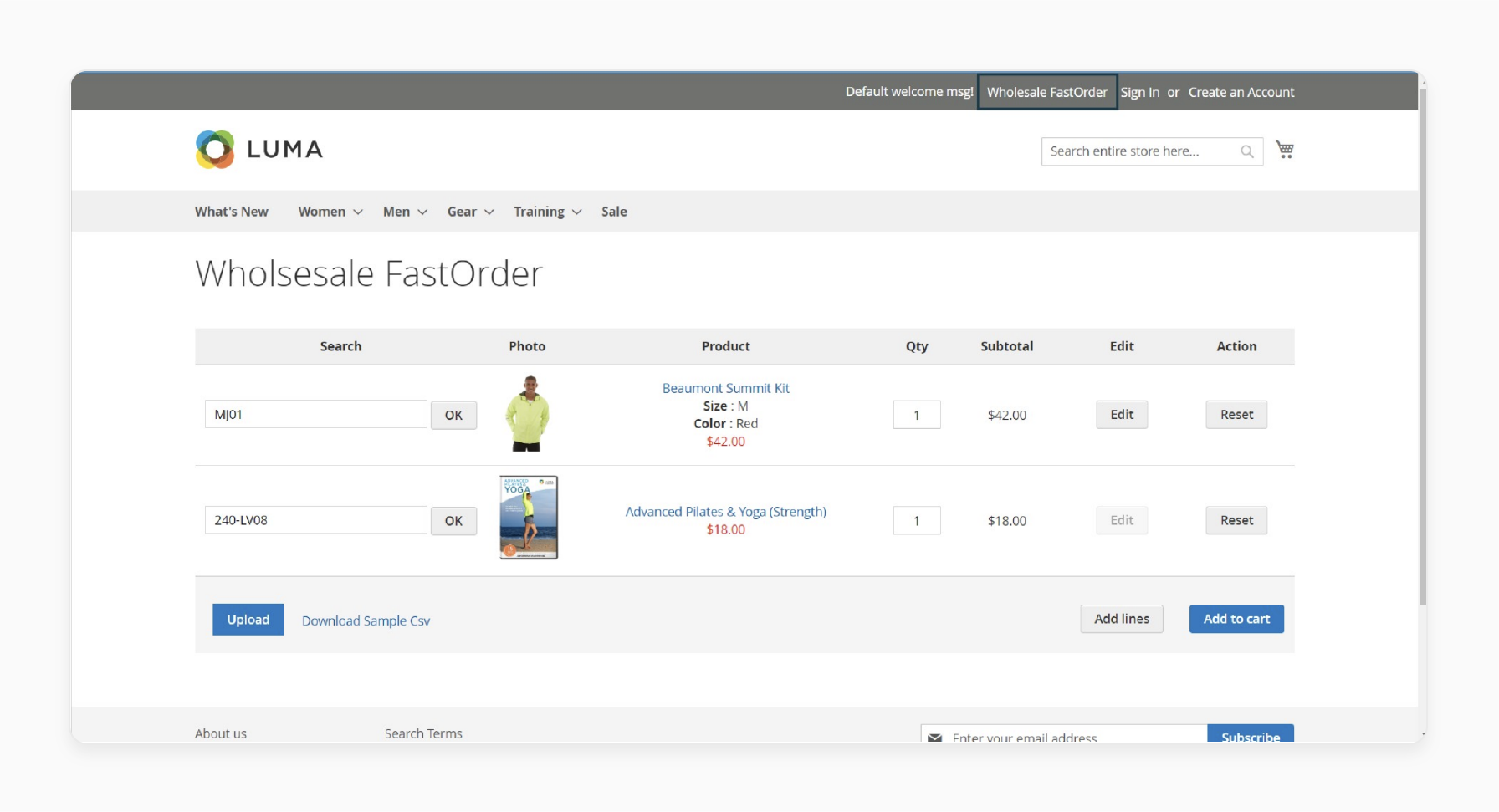Click the Color : Red attribute text
The image size is (1499, 812).
pos(725,423)
